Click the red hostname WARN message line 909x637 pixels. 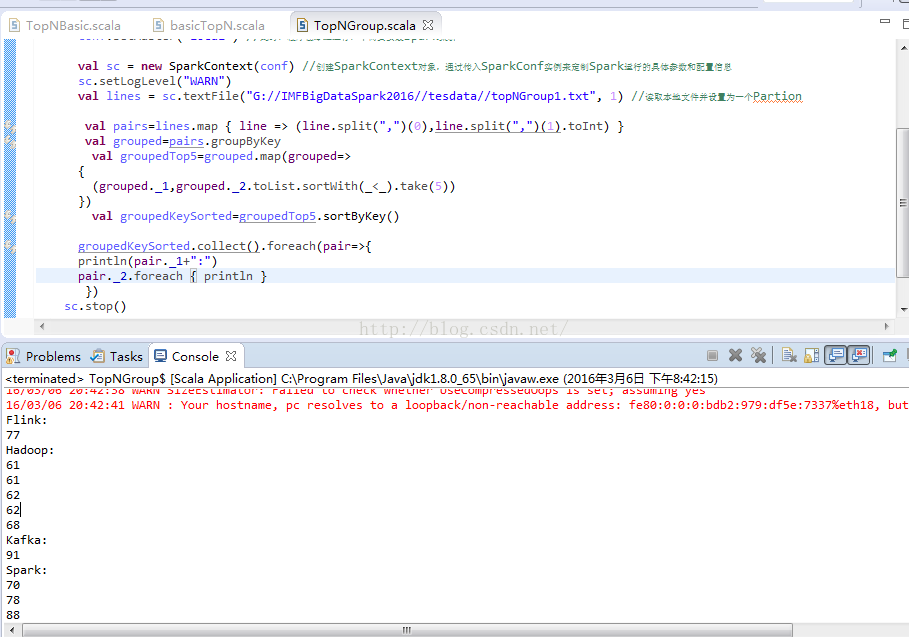[x=457, y=405]
